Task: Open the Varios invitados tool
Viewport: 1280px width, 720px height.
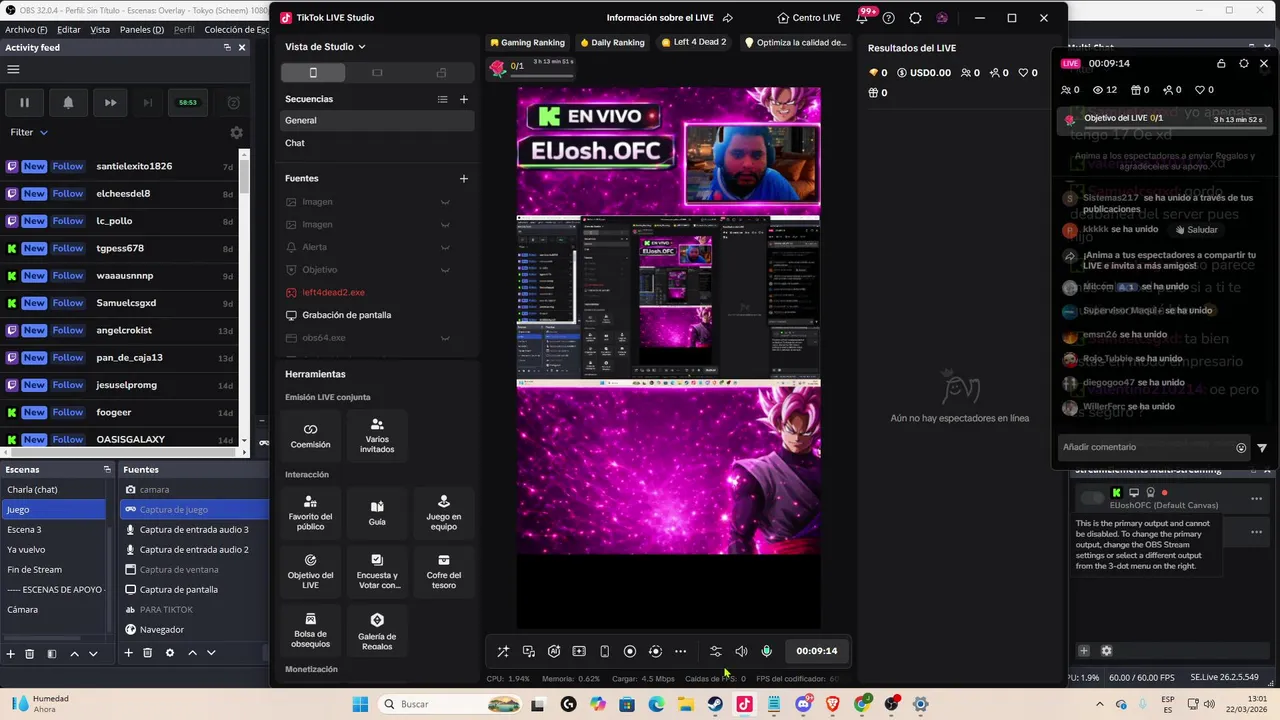Action: pos(377,436)
